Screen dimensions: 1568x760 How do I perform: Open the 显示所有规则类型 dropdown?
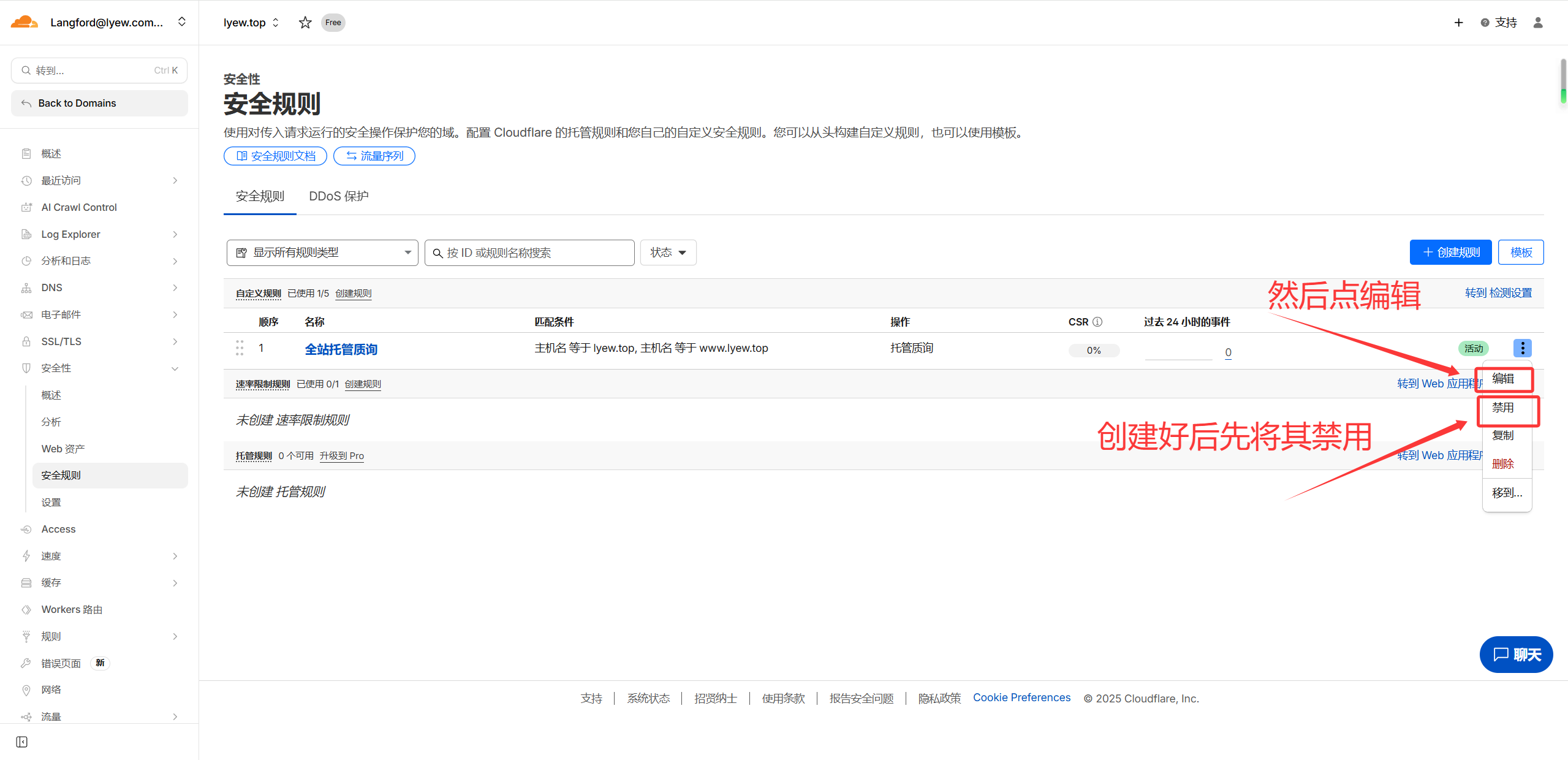tap(322, 253)
